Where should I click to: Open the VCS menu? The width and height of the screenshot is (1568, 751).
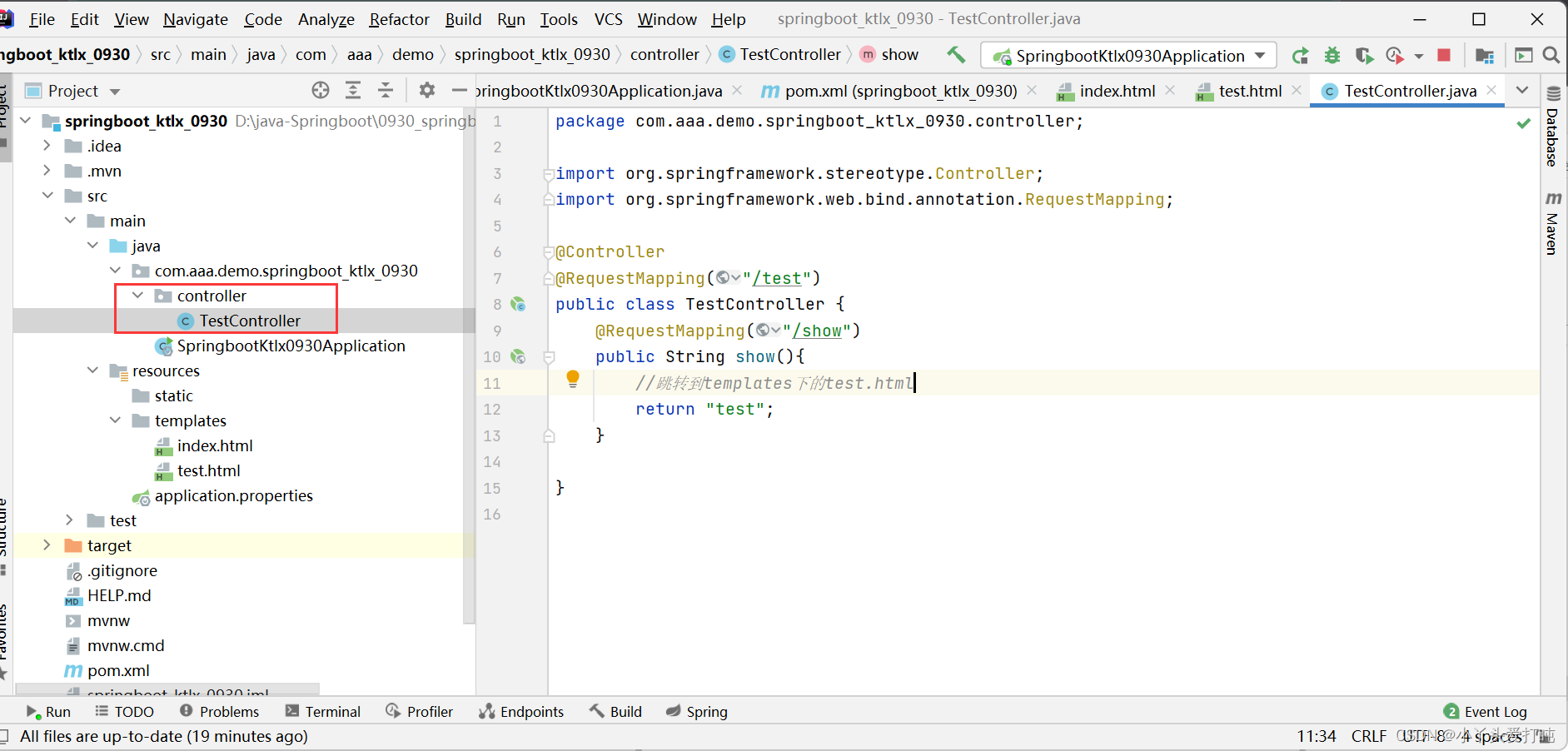[x=608, y=19]
